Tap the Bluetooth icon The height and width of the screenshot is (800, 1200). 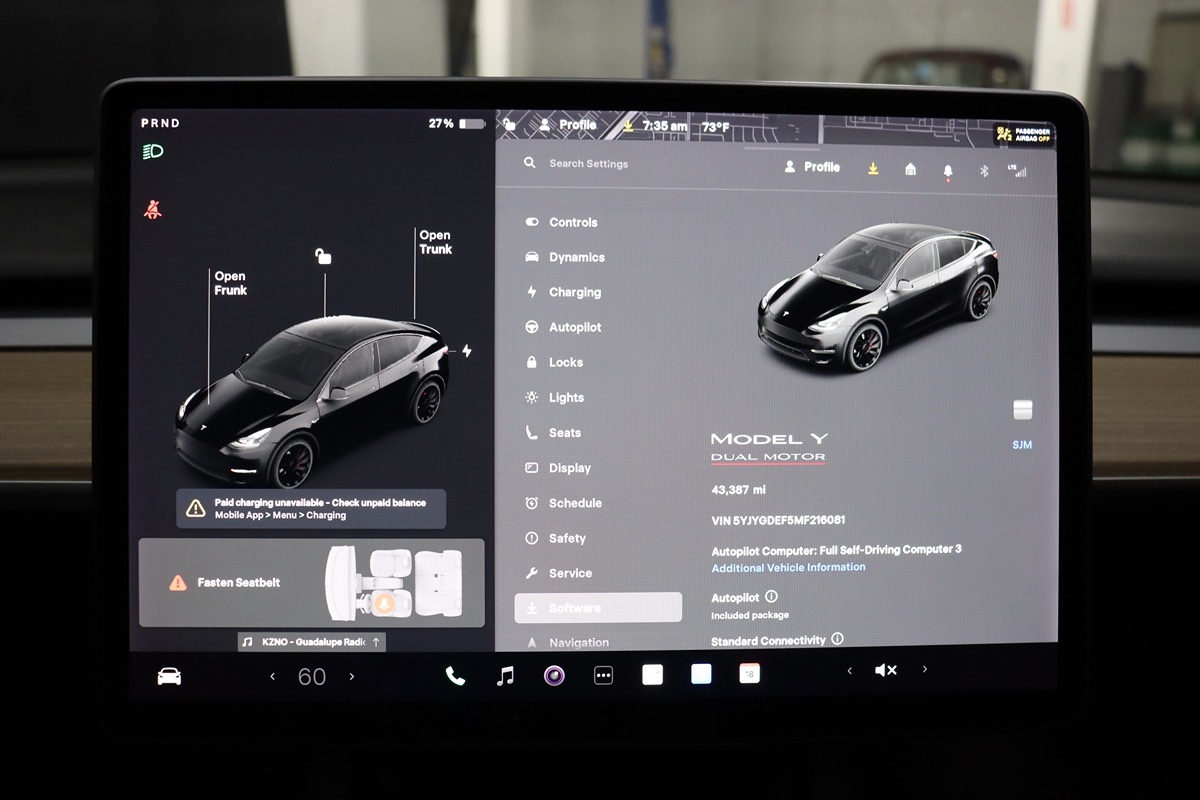click(x=983, y=170)
